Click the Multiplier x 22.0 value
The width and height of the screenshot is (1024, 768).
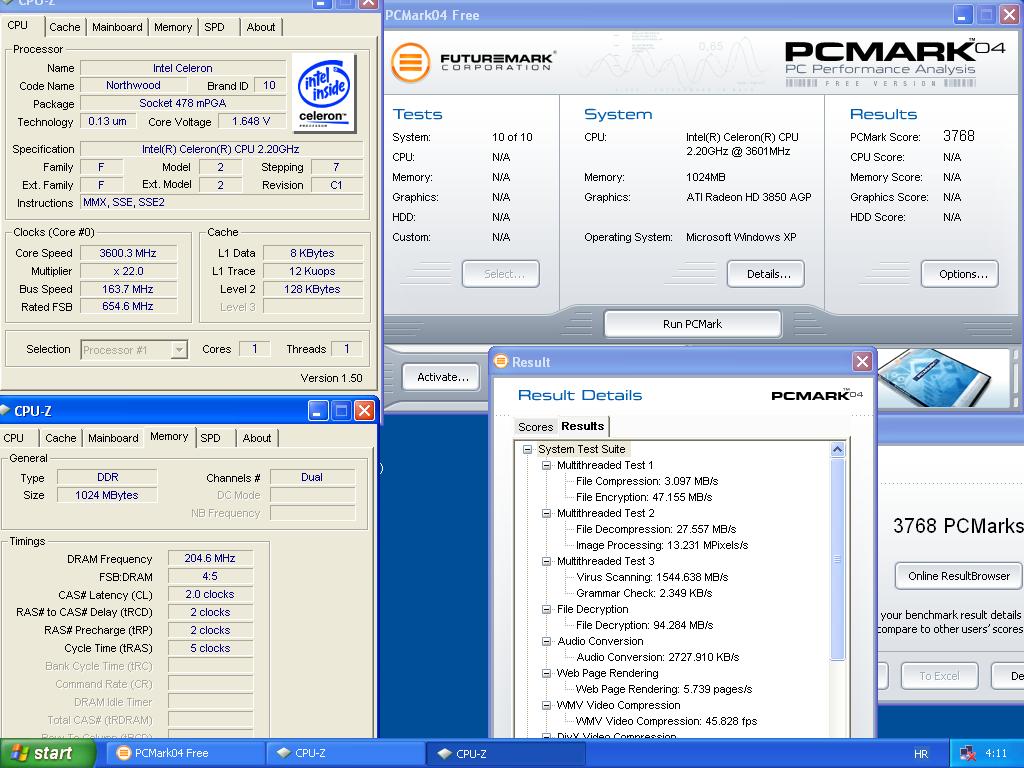[x=128, y=271]
